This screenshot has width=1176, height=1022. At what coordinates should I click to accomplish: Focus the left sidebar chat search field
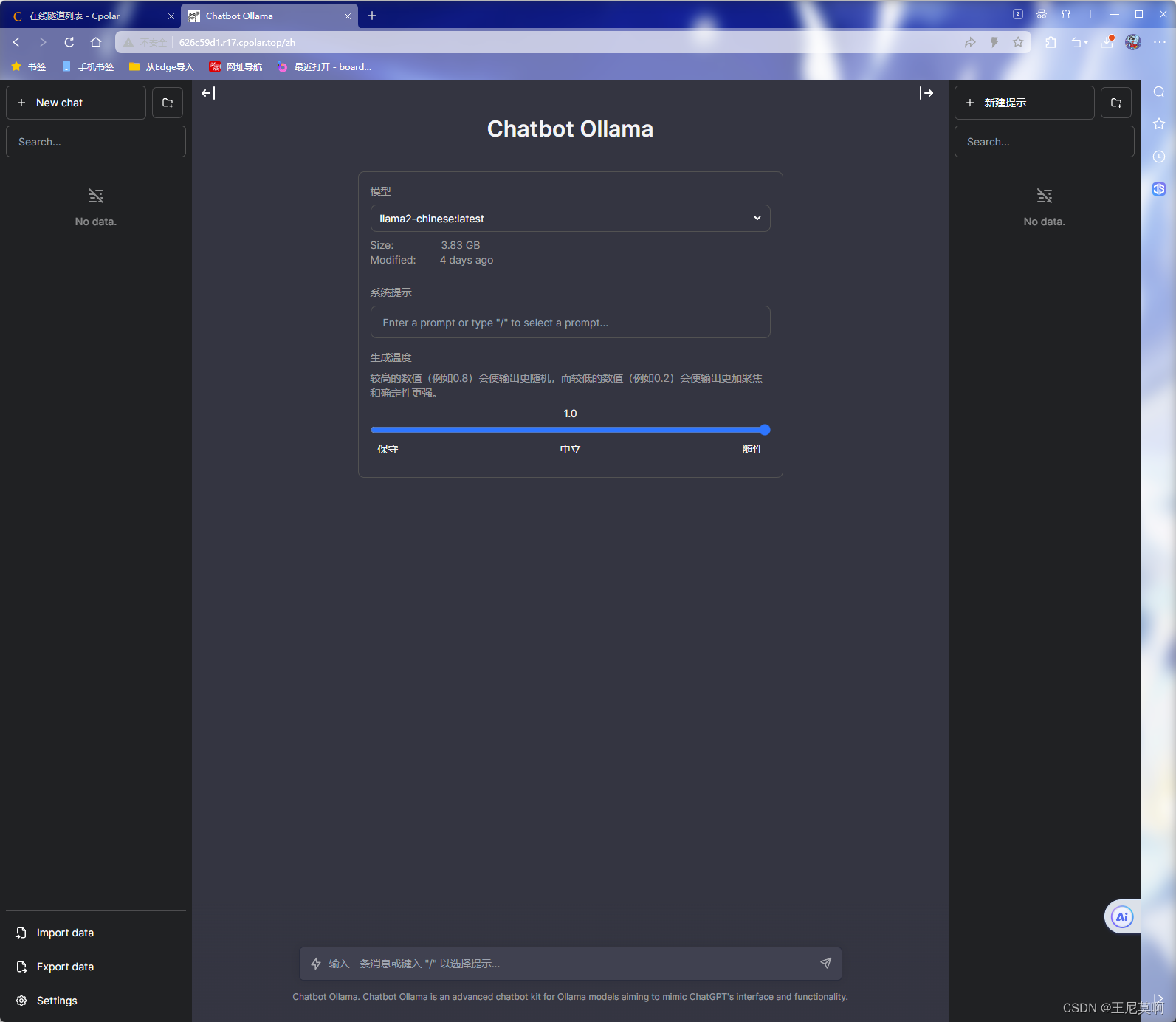click(x=96, y=142)
